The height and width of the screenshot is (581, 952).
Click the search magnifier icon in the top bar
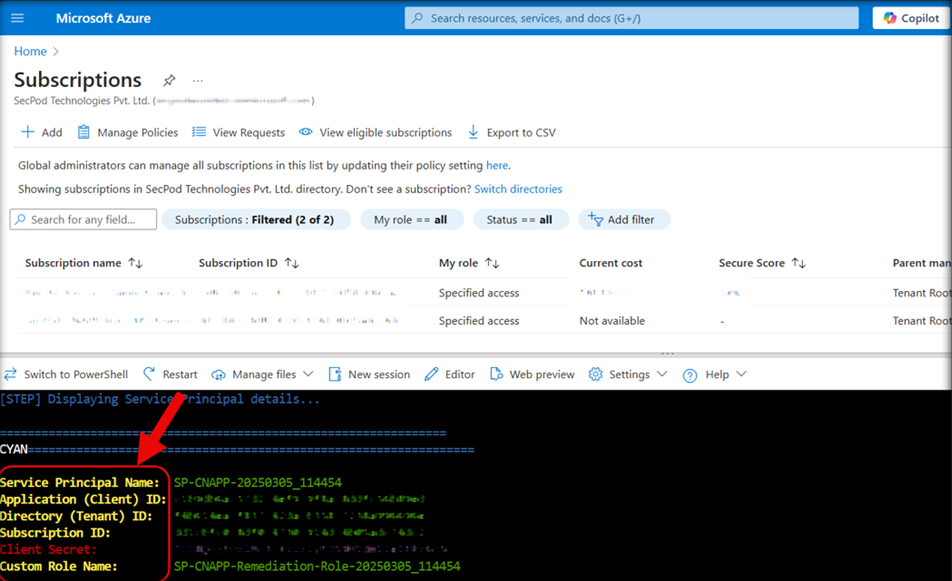coord(418,18)
